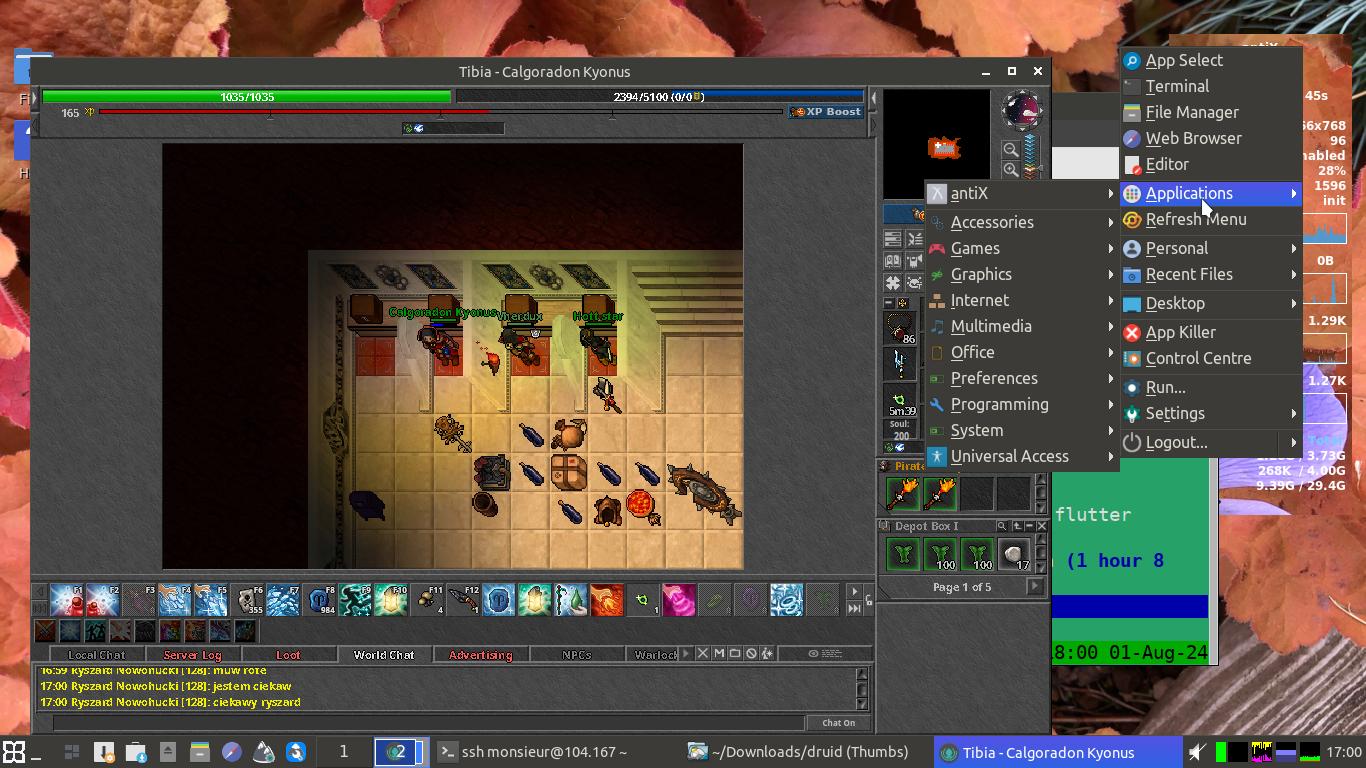This screenshot has width=1366, height=768.
Task: Click the green health bar 1035/1035
Action: pyautogui.click(x=247, y=97)
